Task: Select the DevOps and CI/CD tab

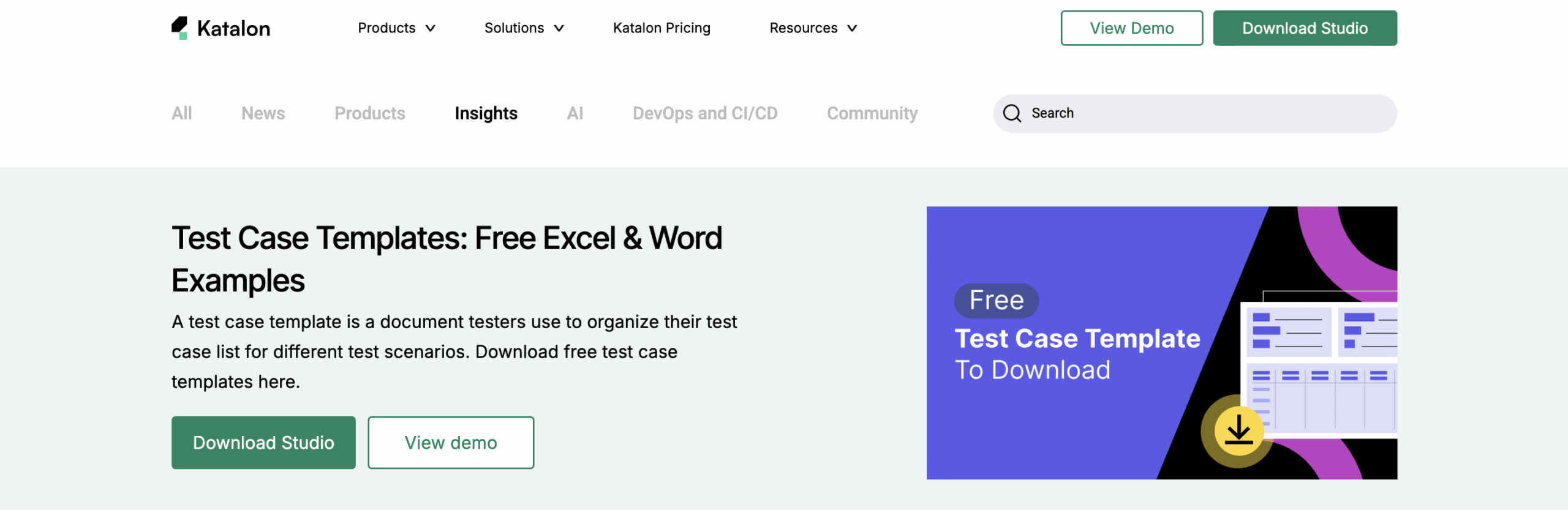Action: (705, 113)
